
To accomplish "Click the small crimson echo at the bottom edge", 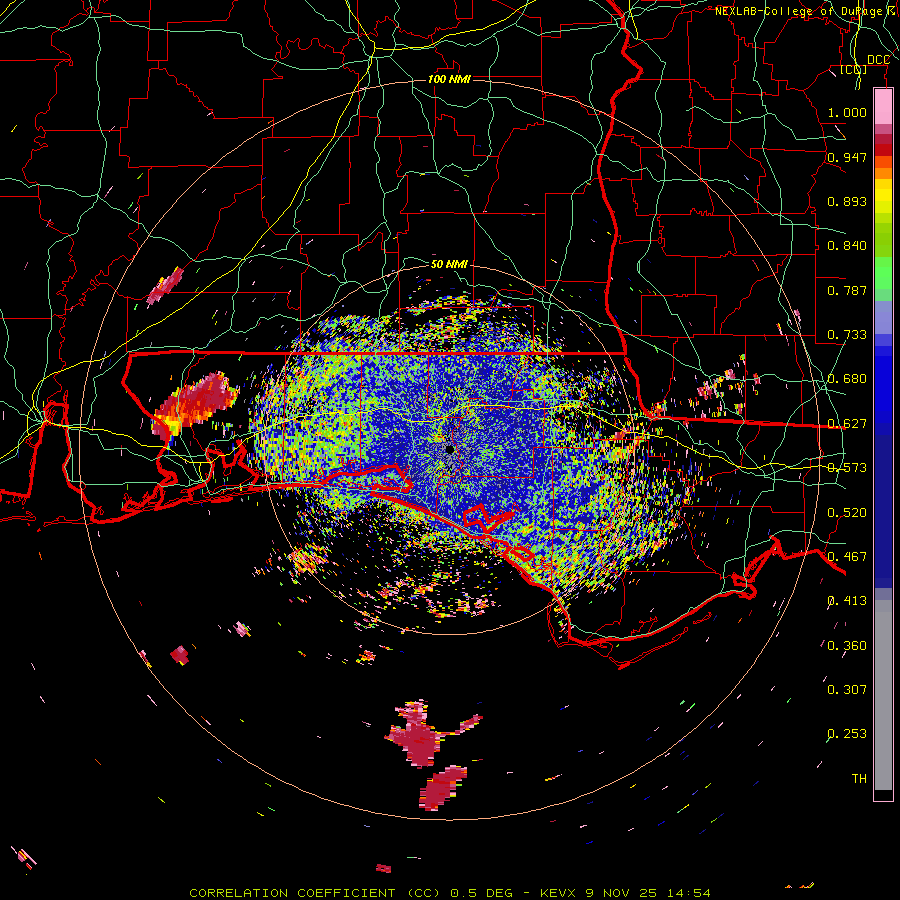I will (x=383, y=868).
